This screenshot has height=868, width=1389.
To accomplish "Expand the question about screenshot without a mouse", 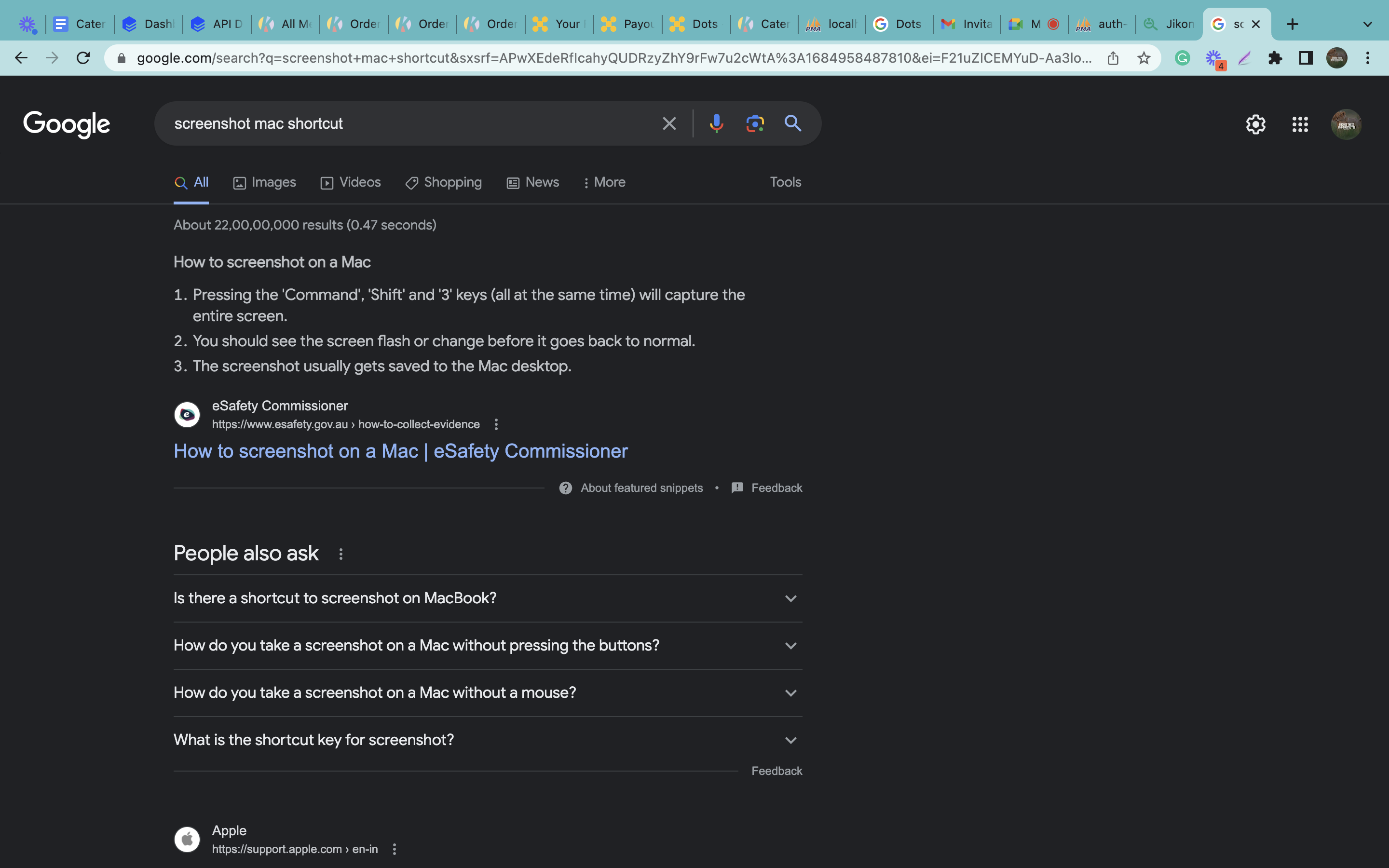I will click(488, 693).
